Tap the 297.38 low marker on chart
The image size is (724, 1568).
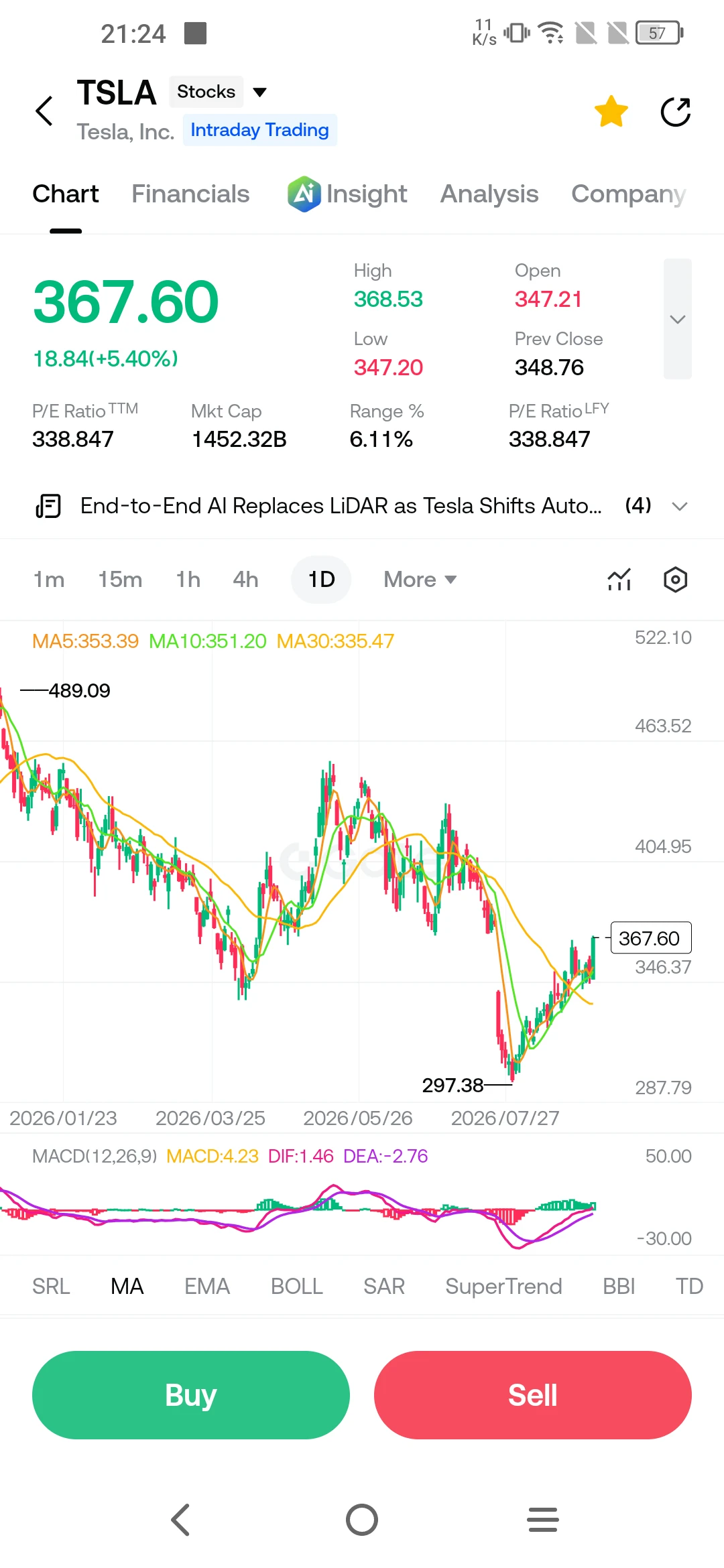pyautogui.click(x=452, y=1085)
